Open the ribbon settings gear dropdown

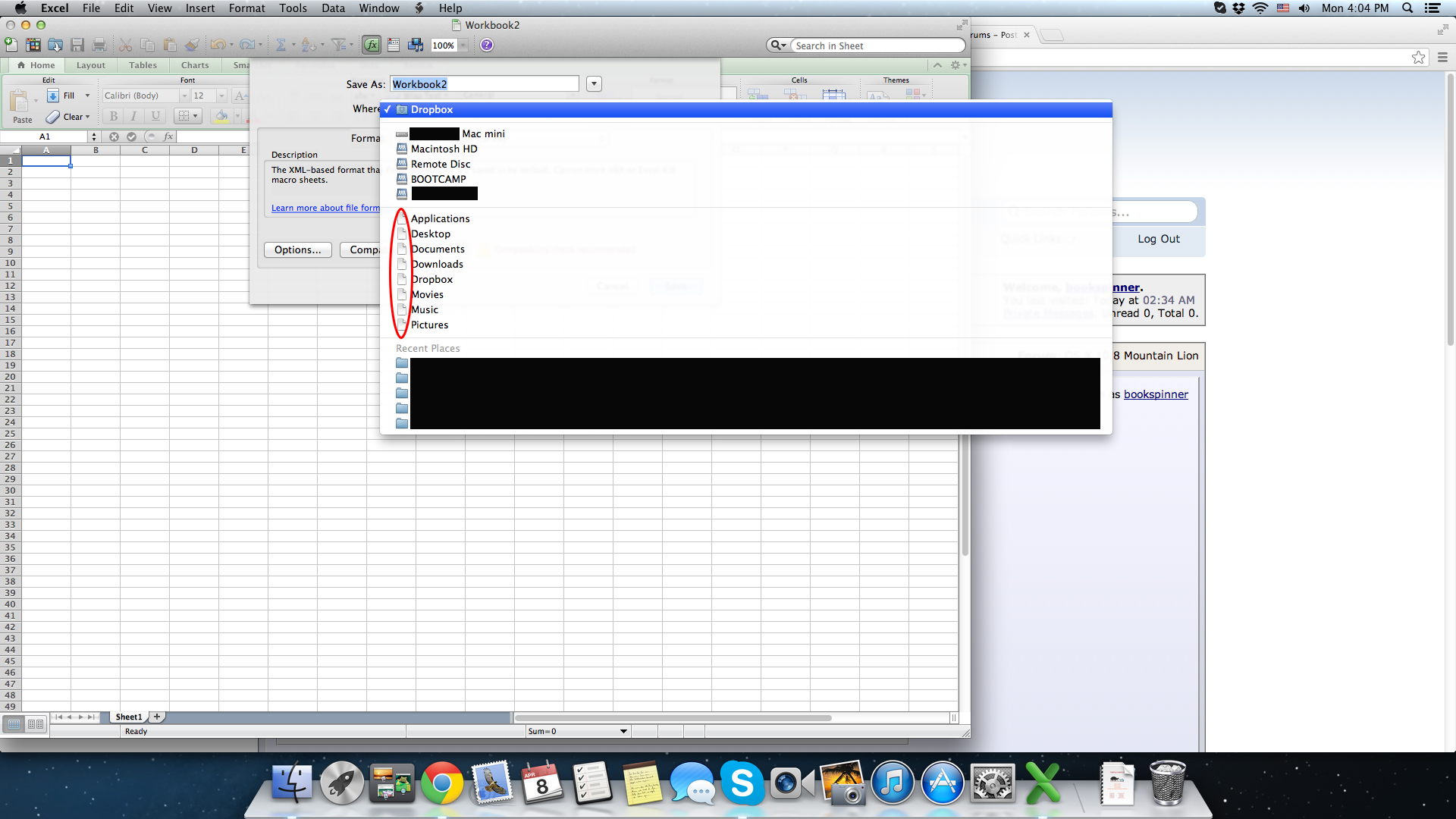958,65
